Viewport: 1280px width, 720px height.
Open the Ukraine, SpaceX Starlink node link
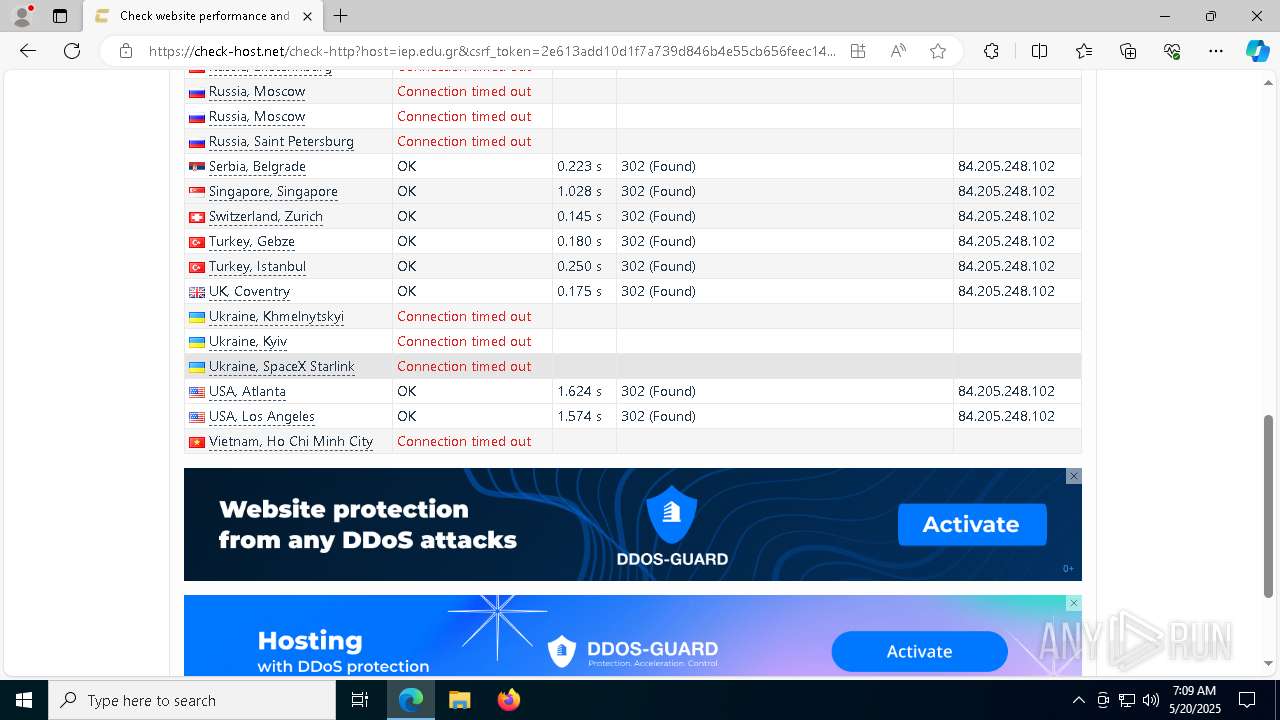tap(281, 366)
